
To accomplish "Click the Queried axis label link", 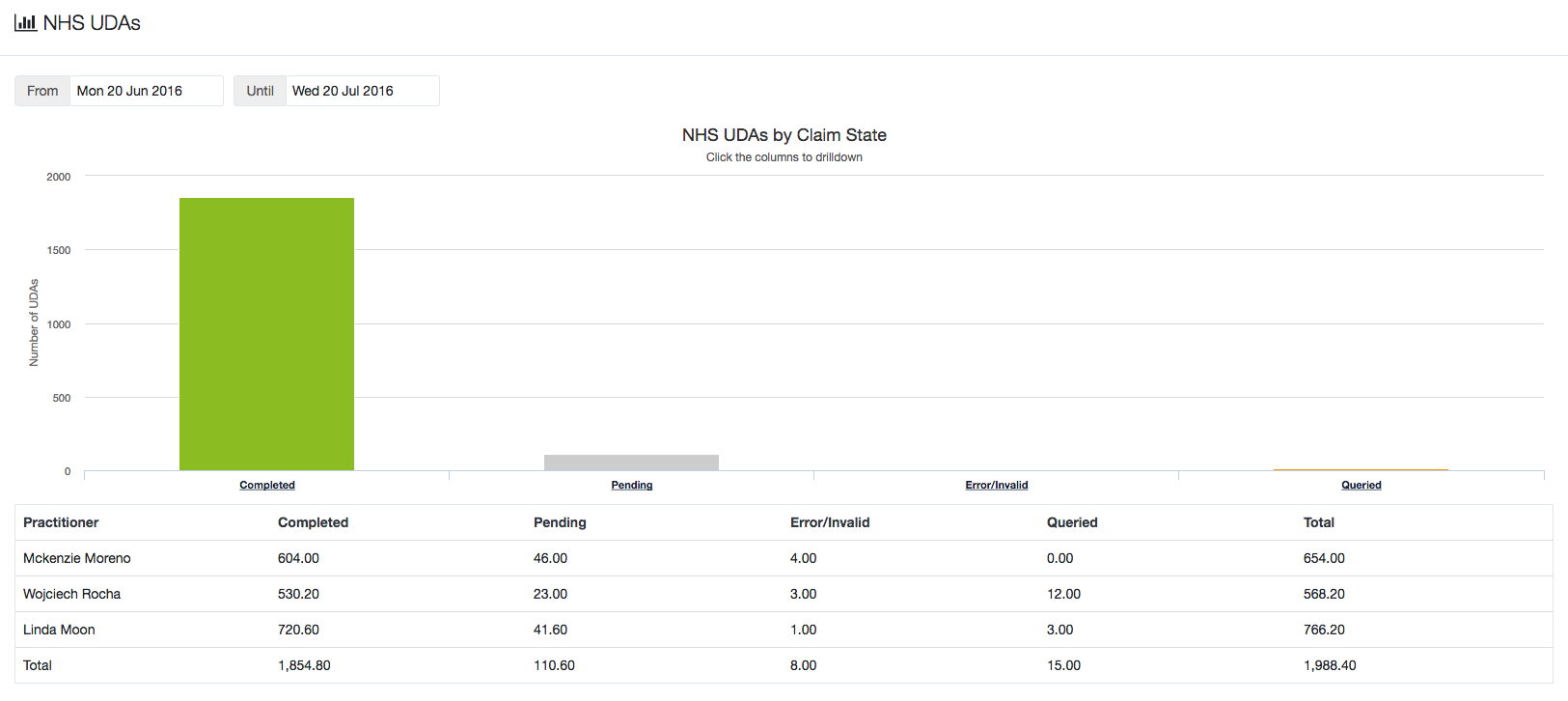I will (1362, 485).
